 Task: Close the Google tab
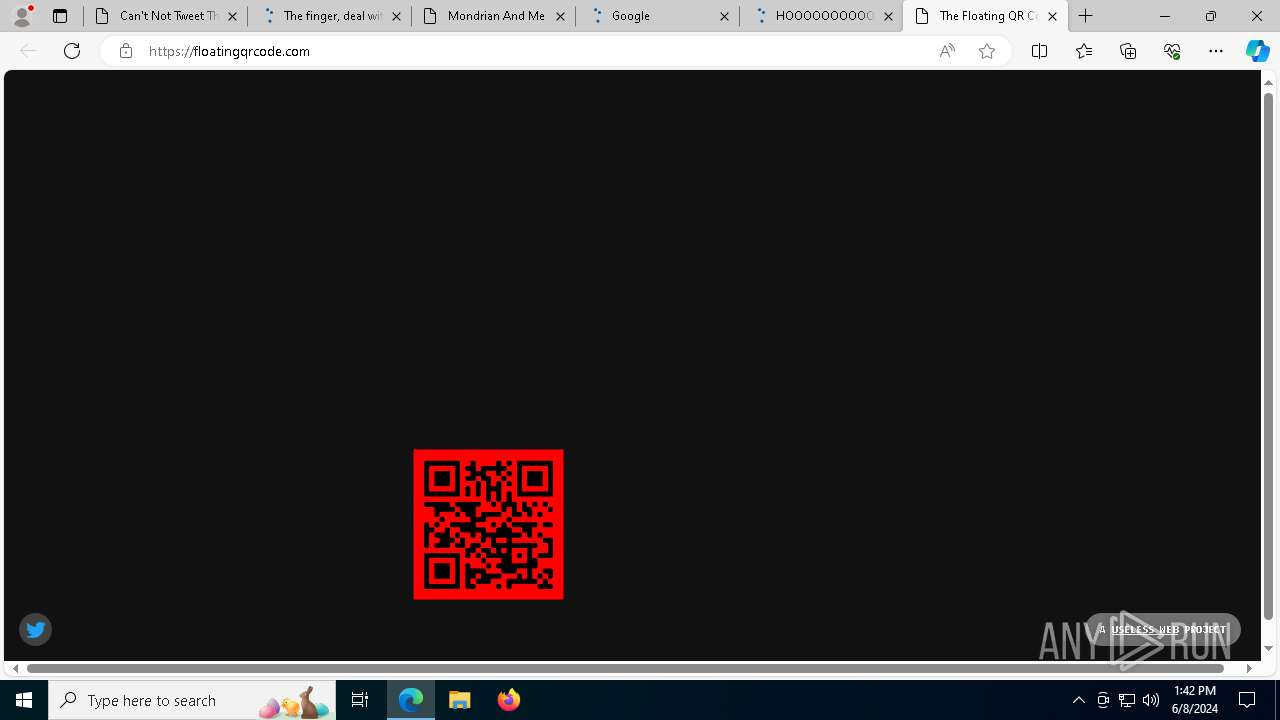pyautogui.click(x=724, y=16)
